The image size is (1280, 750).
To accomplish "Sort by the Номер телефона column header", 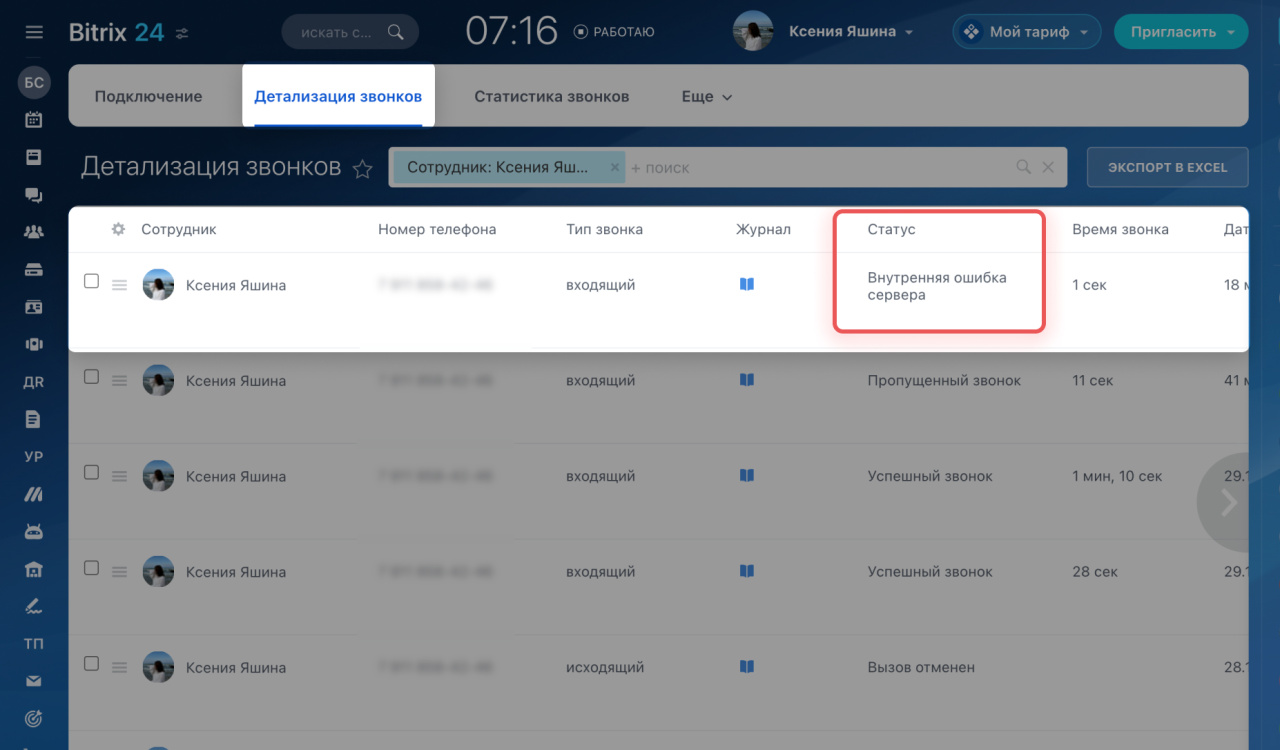I will (437, 229).
